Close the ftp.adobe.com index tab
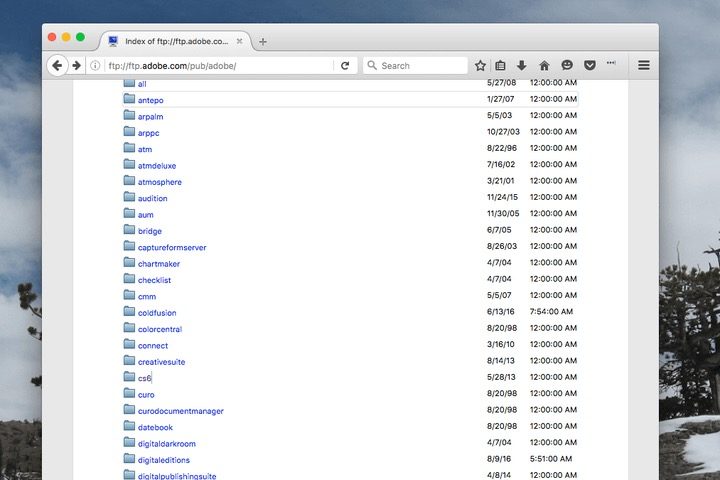 tap(240, 41)
